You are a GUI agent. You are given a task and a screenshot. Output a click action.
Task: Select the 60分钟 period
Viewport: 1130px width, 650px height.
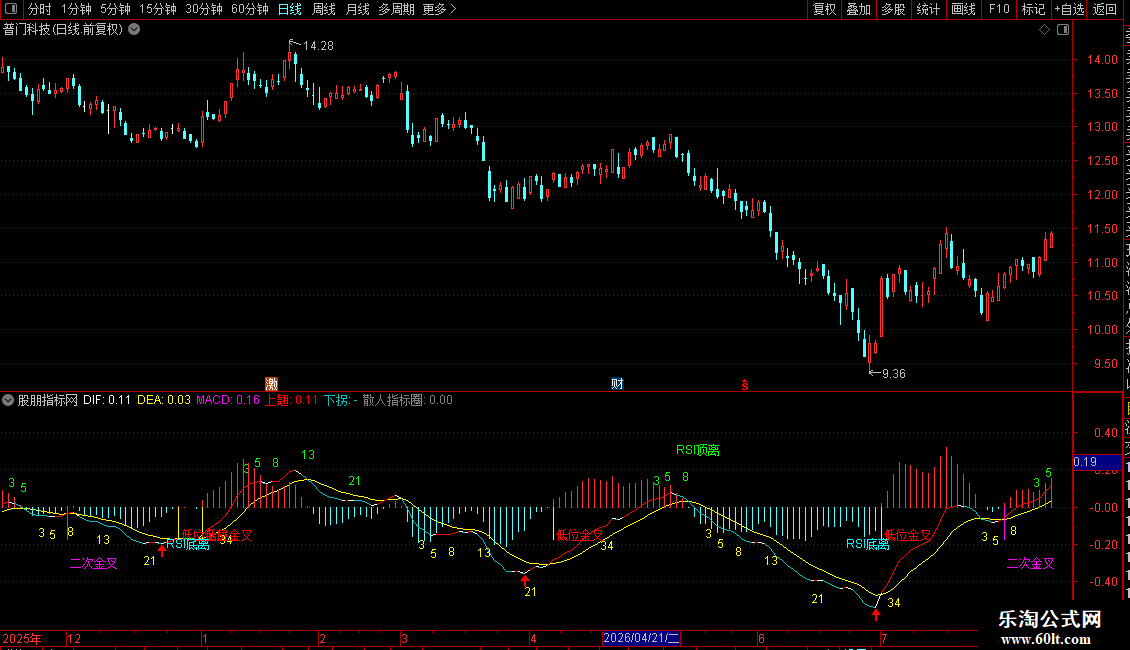(250, 9)
